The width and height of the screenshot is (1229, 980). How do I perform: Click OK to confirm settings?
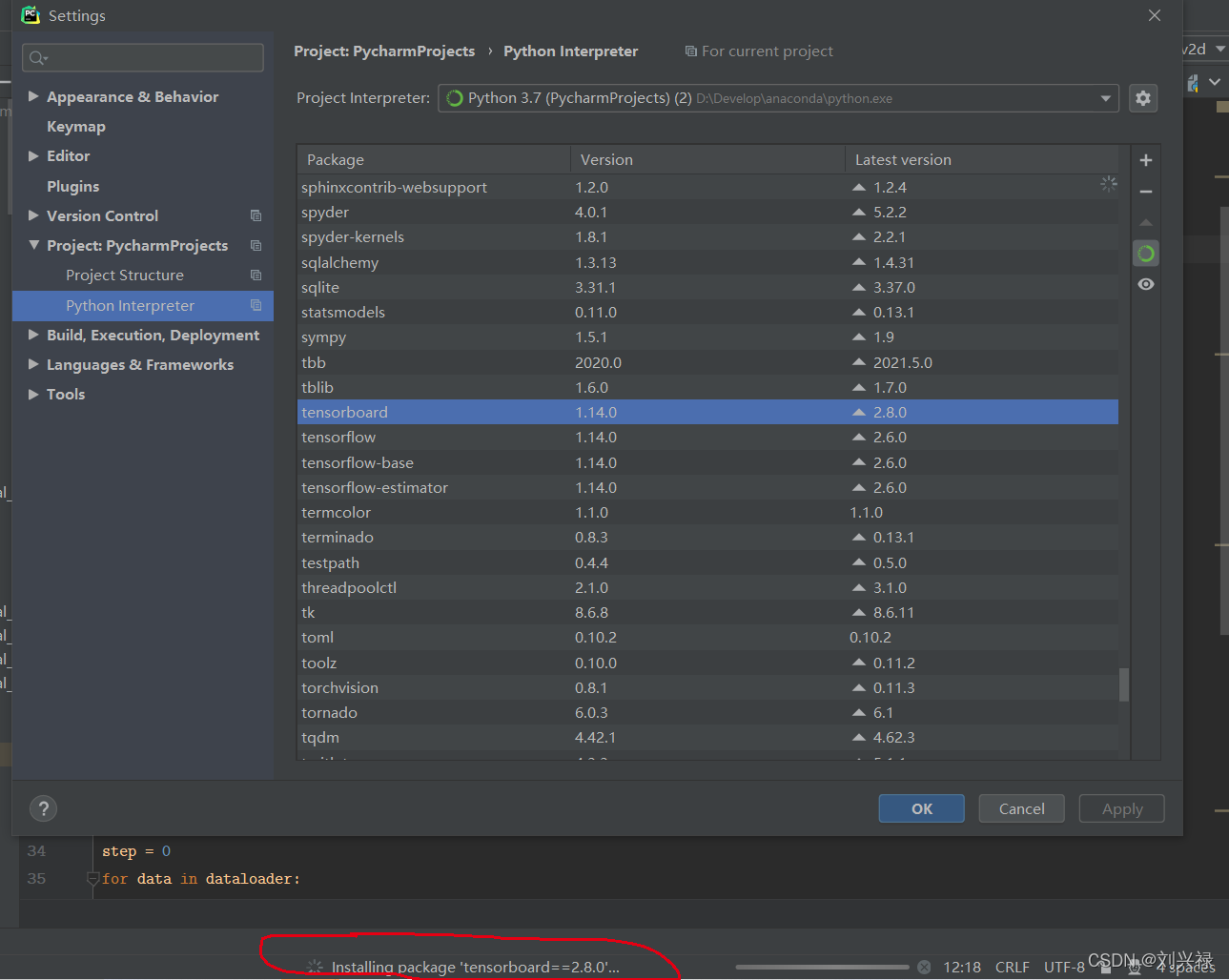pyautogui.click(x=922, y=808)
